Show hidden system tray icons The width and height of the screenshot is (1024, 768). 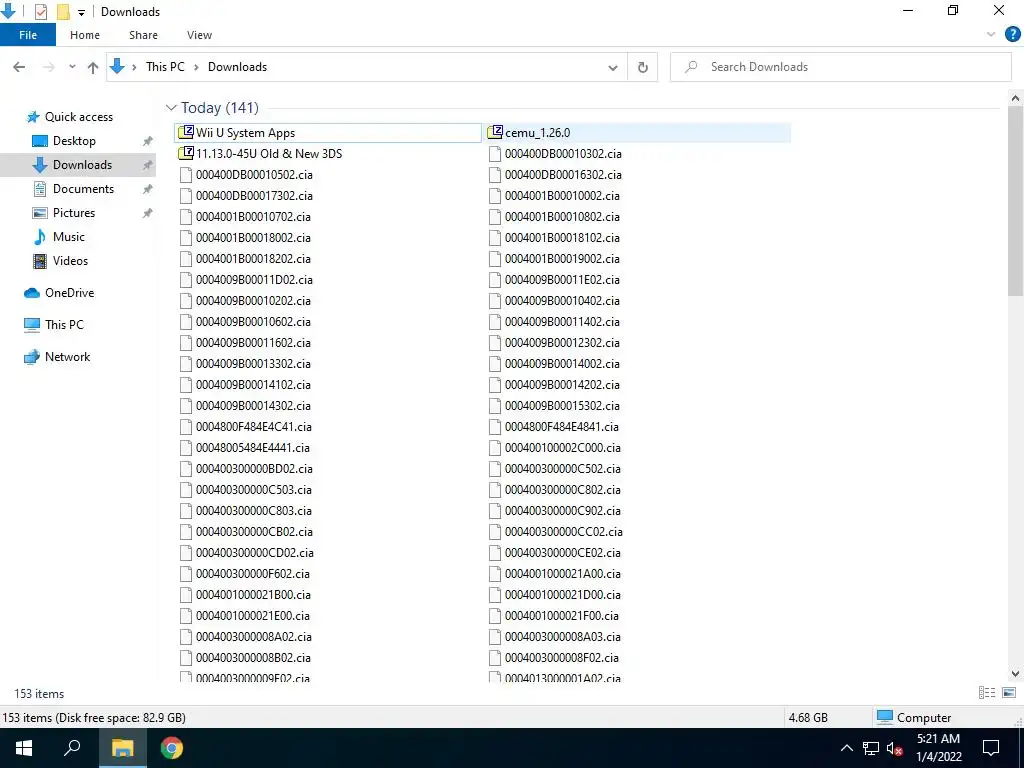click(x=846, y=748)
